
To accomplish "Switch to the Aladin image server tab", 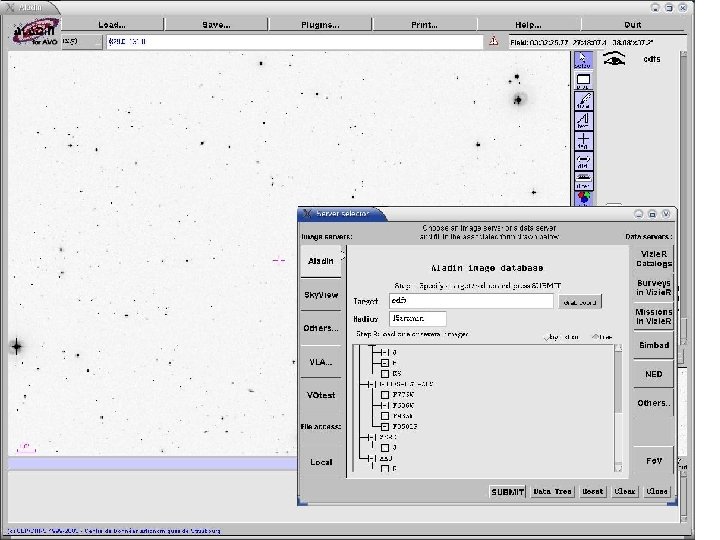I will pyautogui.click(x=321, y=261).
